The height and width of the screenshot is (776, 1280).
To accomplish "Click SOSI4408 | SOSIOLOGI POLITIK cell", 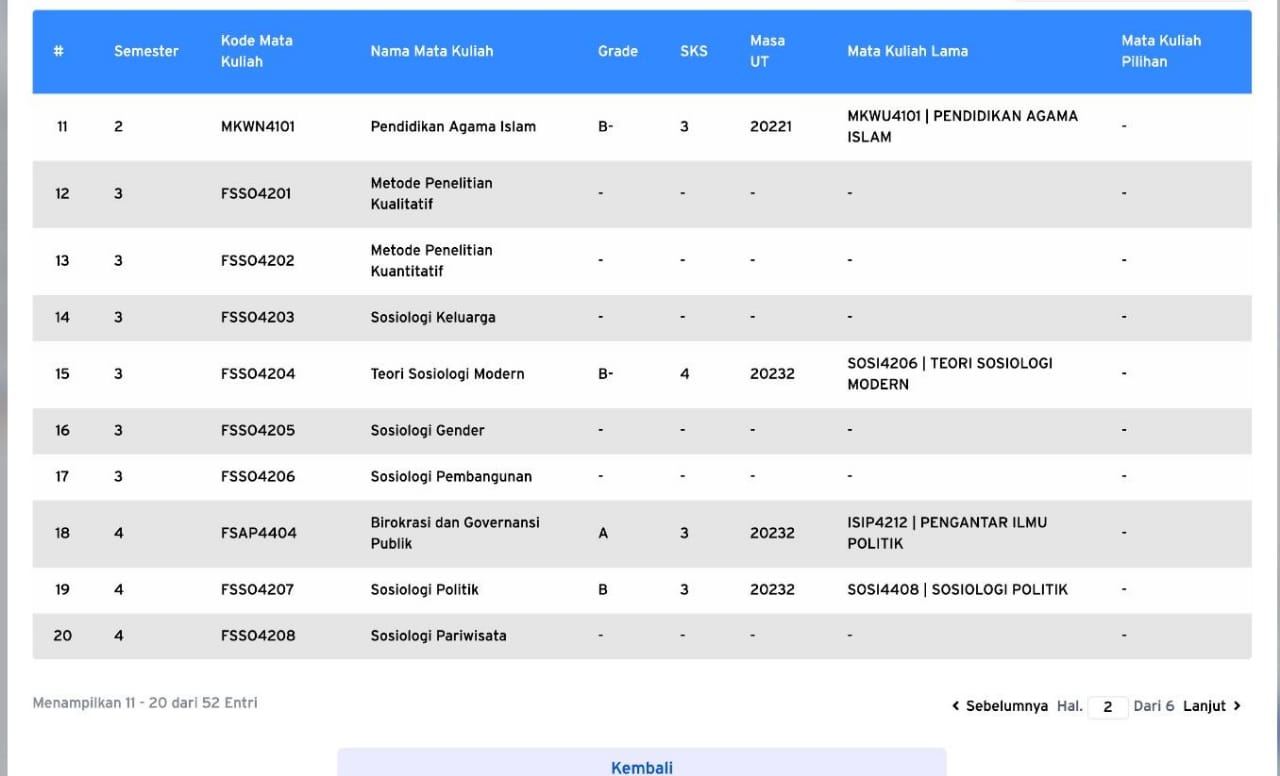I will 958,590.
